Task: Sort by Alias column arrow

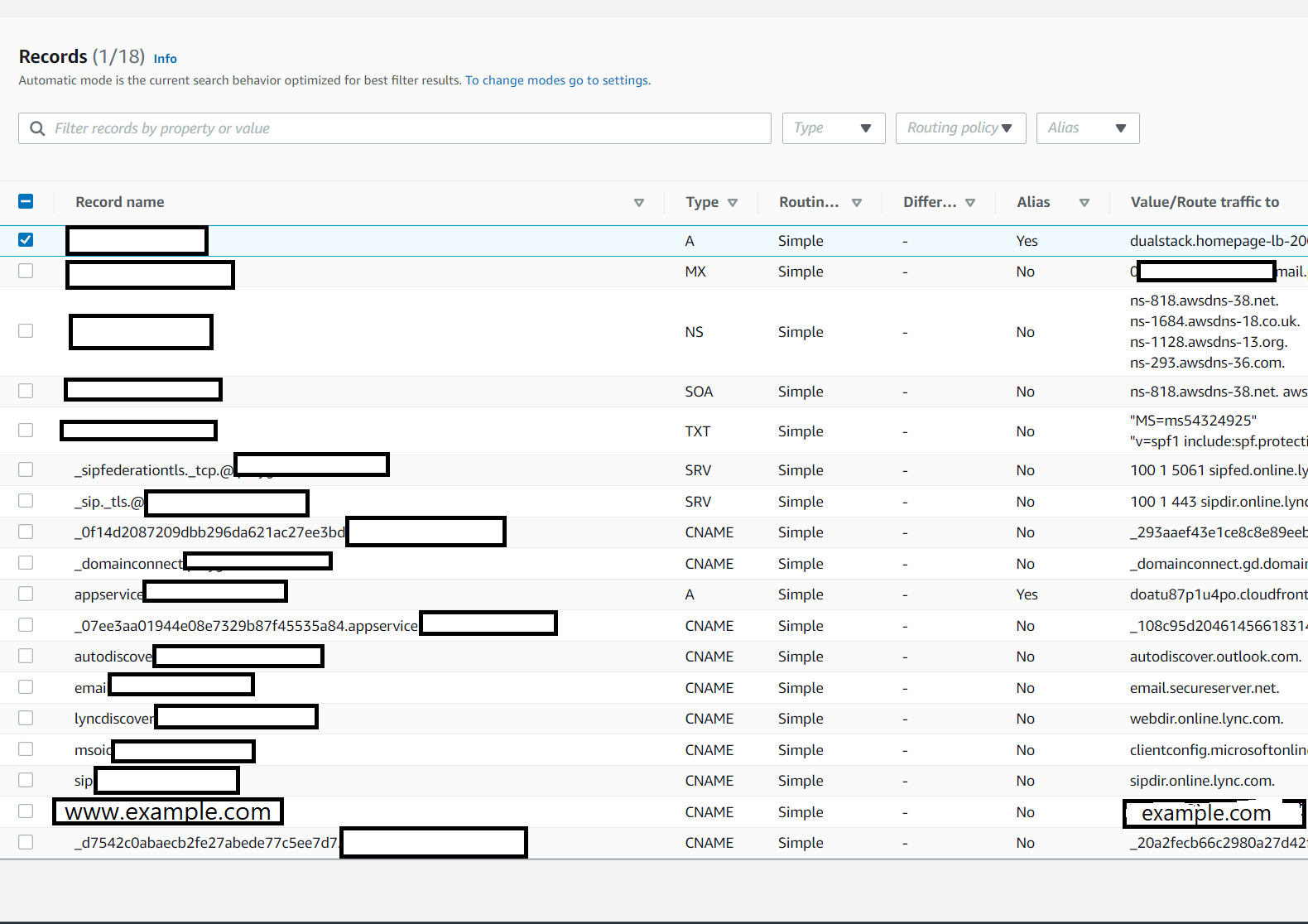Action: (1084, 203)
